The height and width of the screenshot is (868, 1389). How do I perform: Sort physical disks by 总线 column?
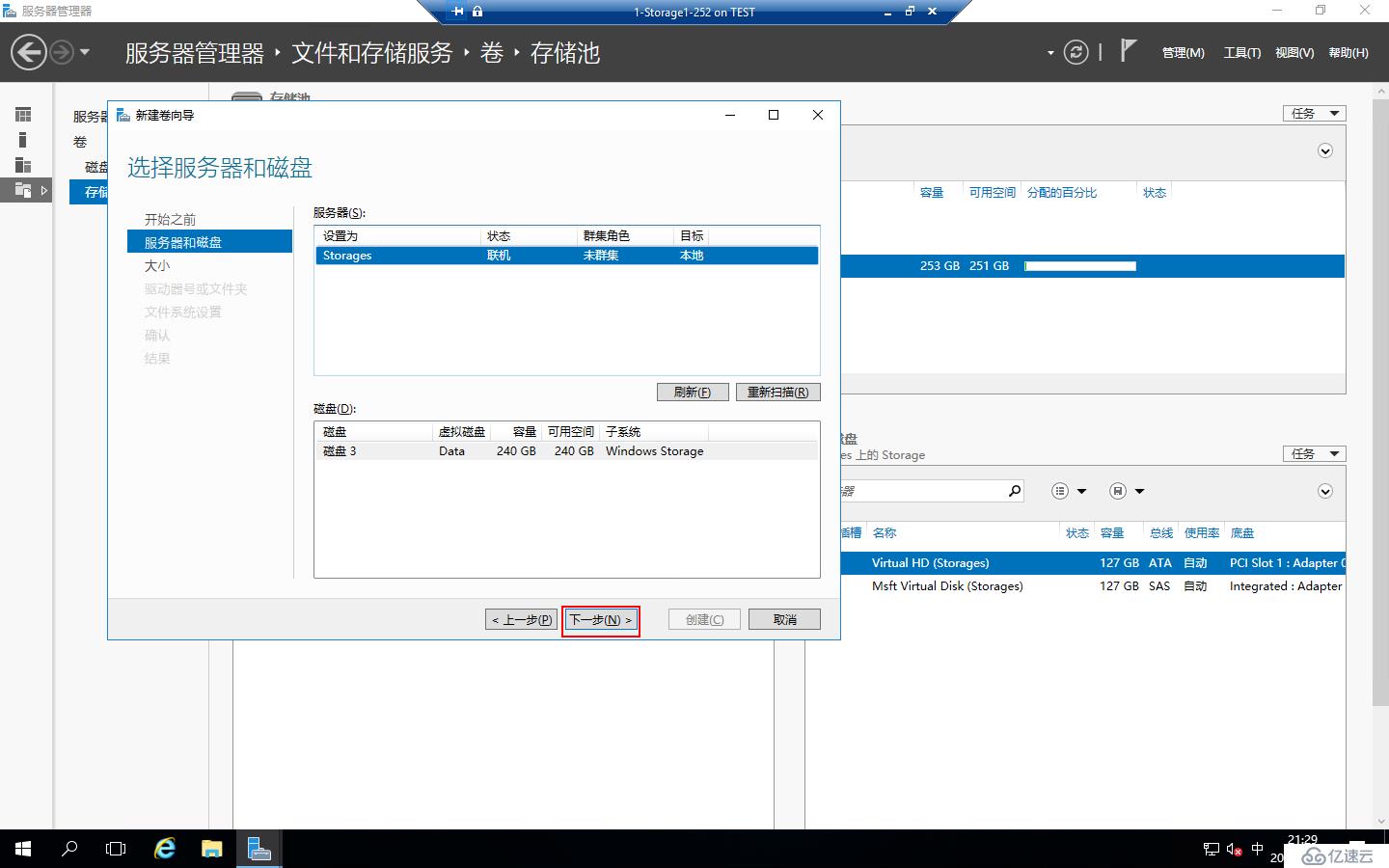1161,532
